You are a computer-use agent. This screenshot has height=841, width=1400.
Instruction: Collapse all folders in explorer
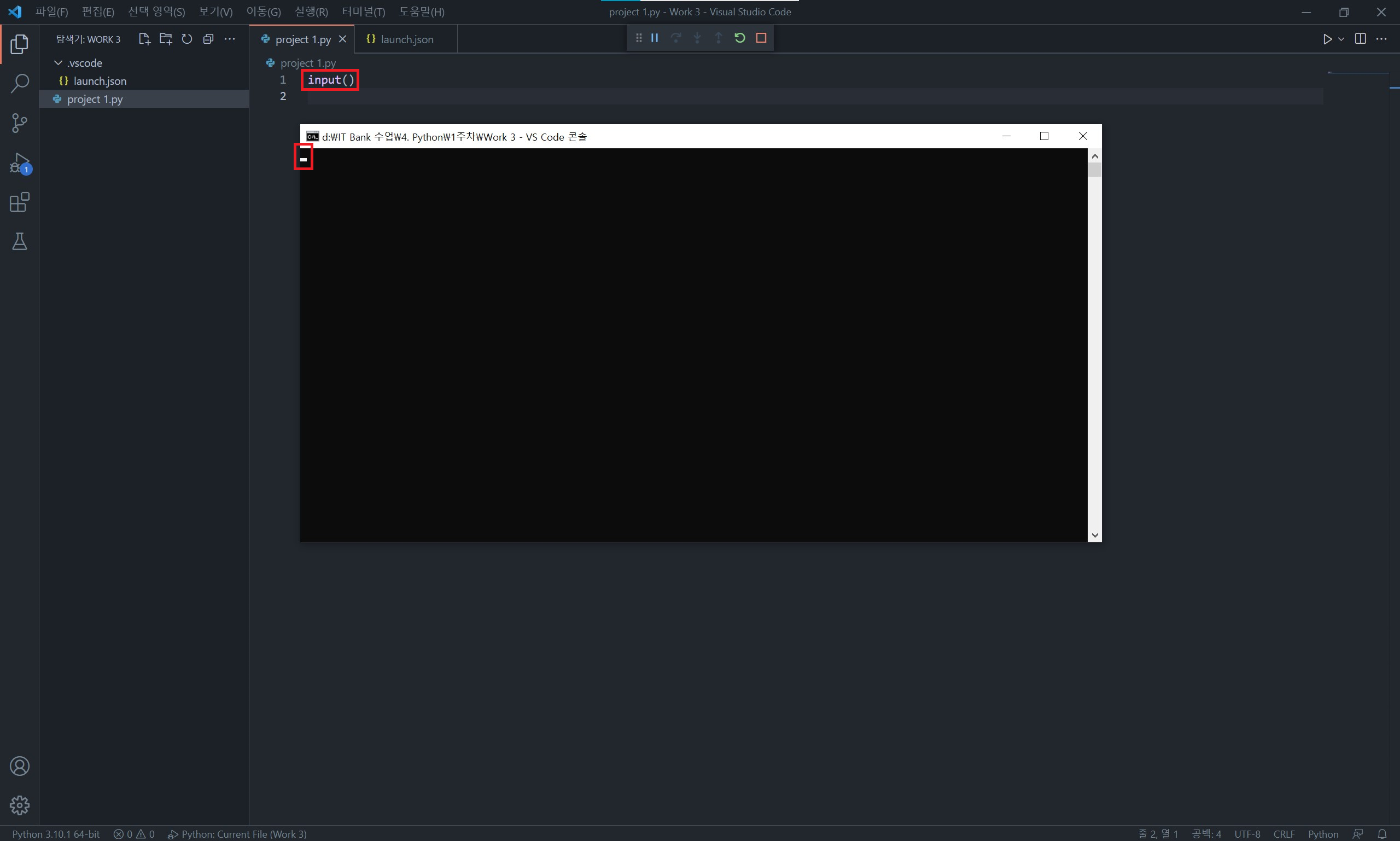coord(208,39)
